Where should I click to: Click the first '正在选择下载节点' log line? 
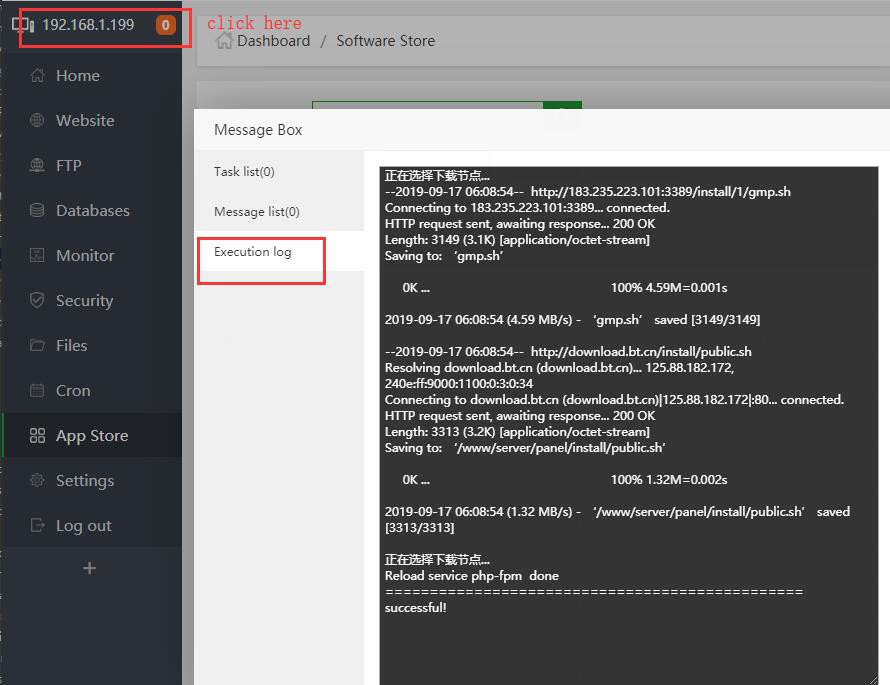coord(437,175)
